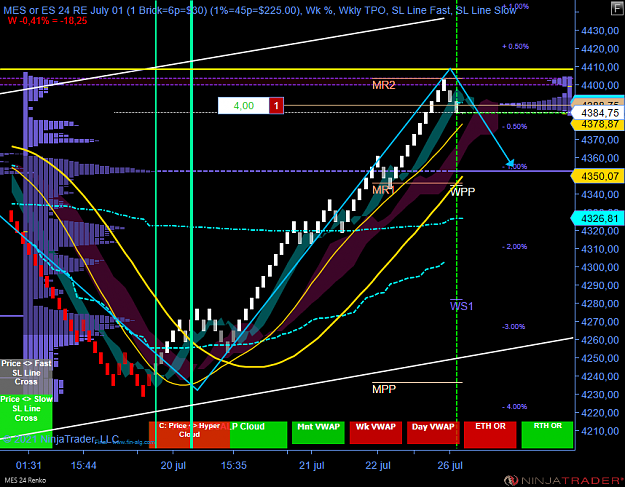The width and height of the screenshot is (625, 487).
Task: Click the NinjaTrader logo at bottom right
Action: 563,480
